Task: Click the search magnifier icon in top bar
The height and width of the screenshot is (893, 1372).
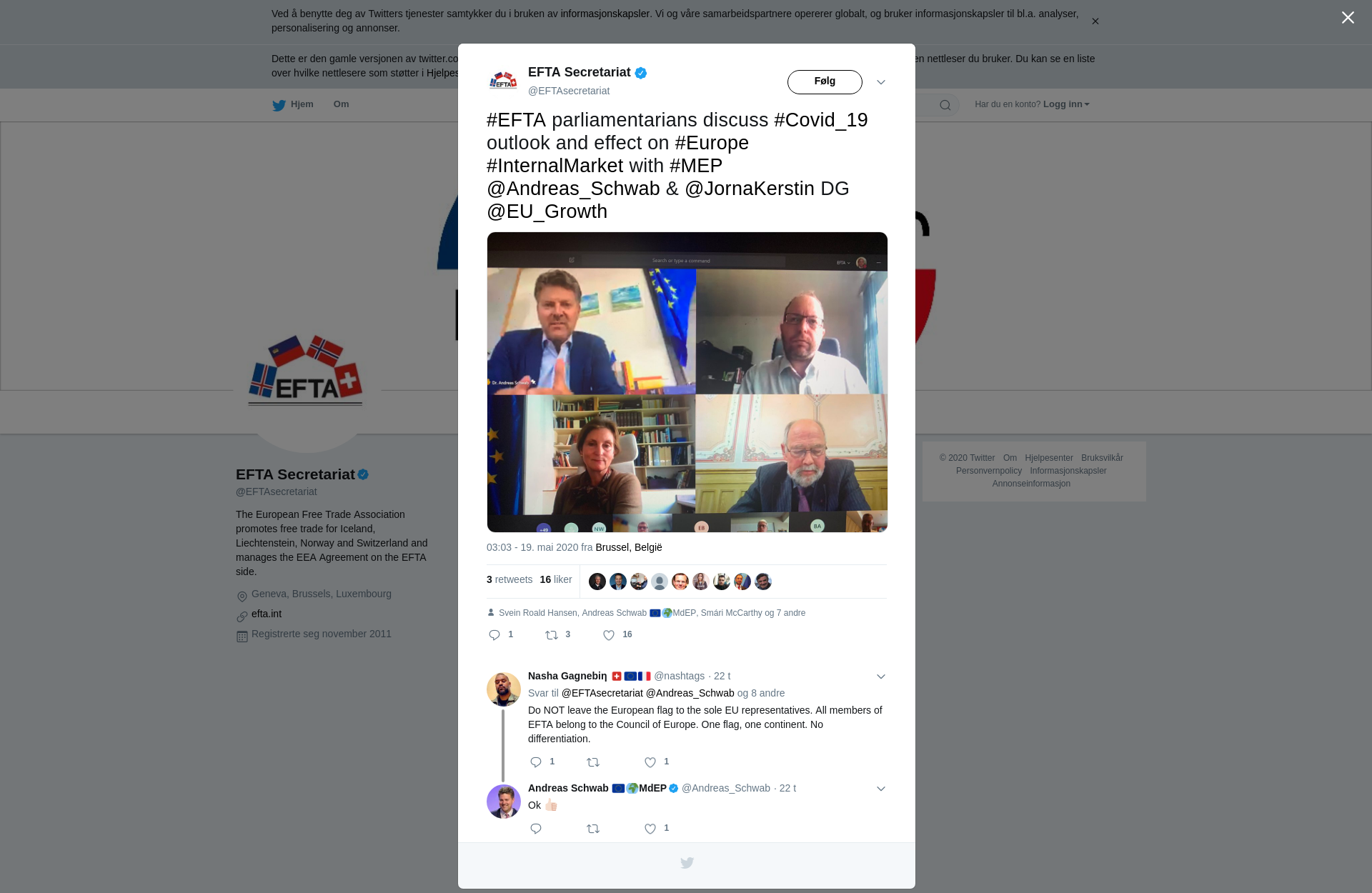Action: click(x=945, y=105)
